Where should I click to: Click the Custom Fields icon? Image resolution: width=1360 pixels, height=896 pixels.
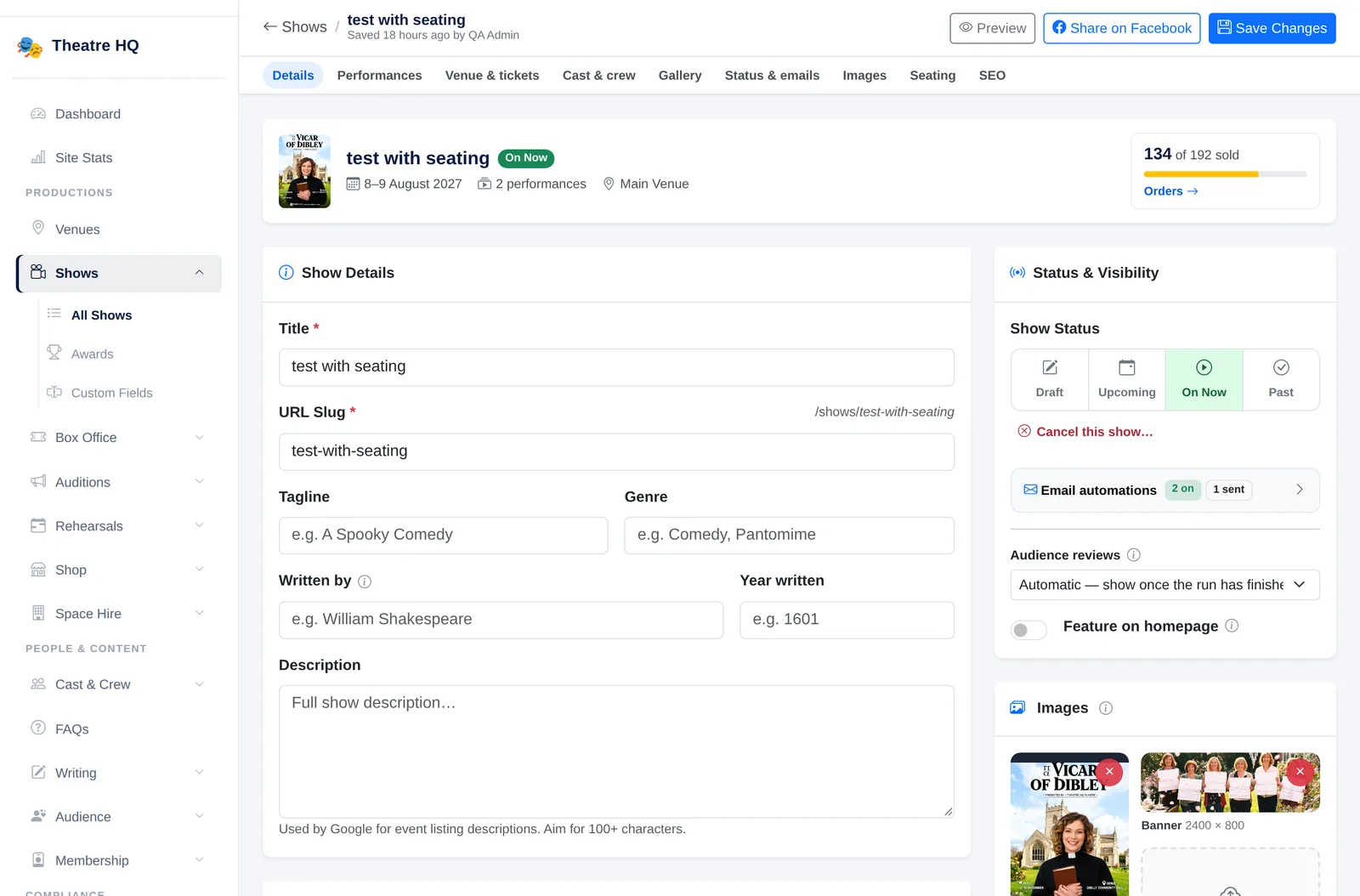[x=54, y=392]
